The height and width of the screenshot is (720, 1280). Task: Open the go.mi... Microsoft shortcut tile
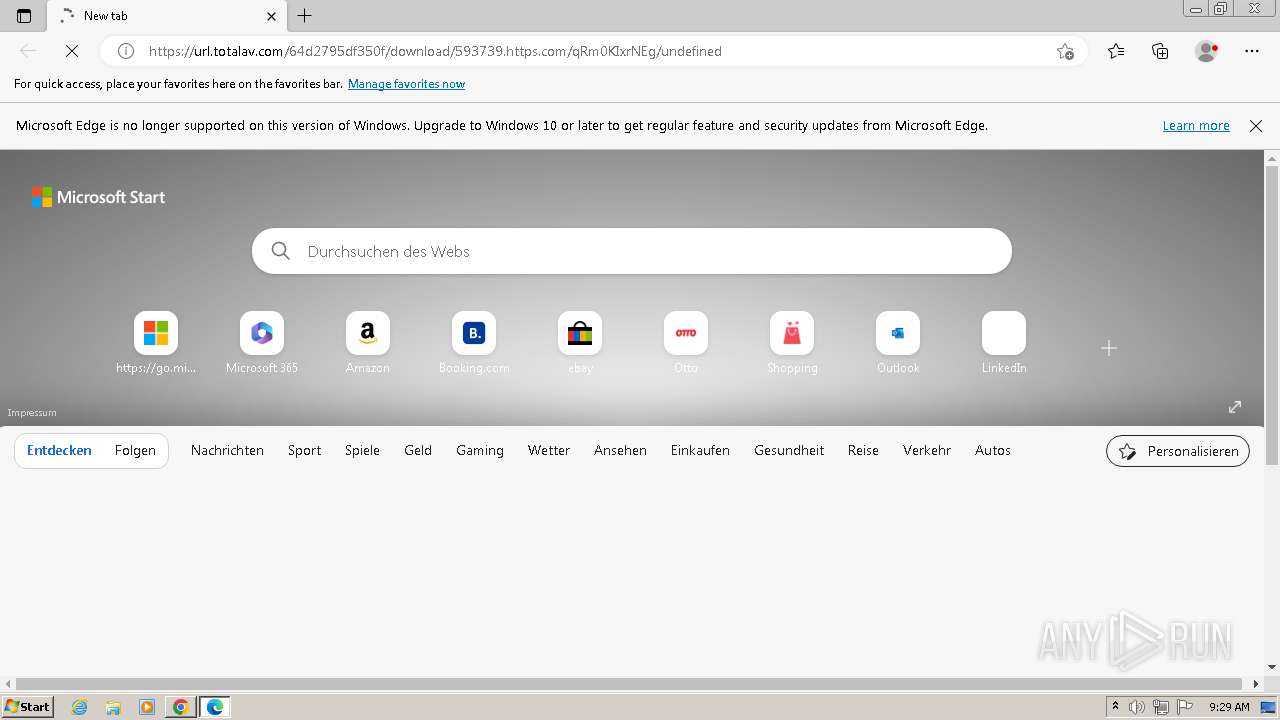[156, 343]
